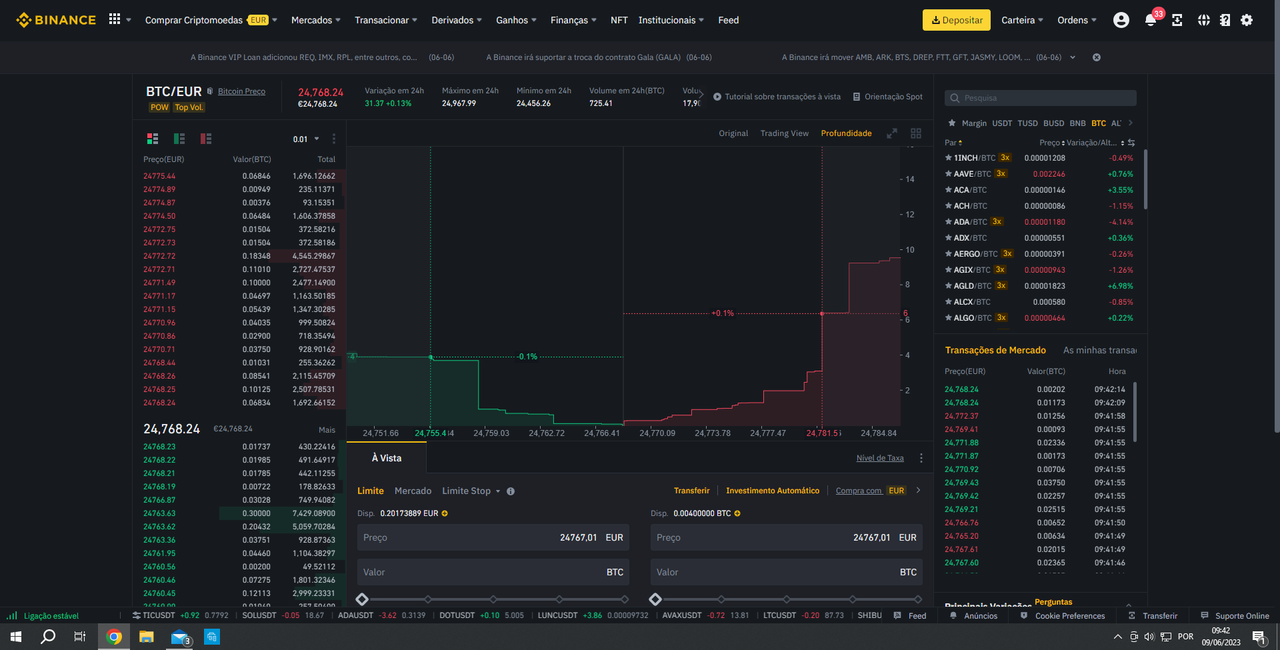Screen dimensions: 1280x650
Task: Click the info icon next to Limite Stop
Action: (510, 491)
